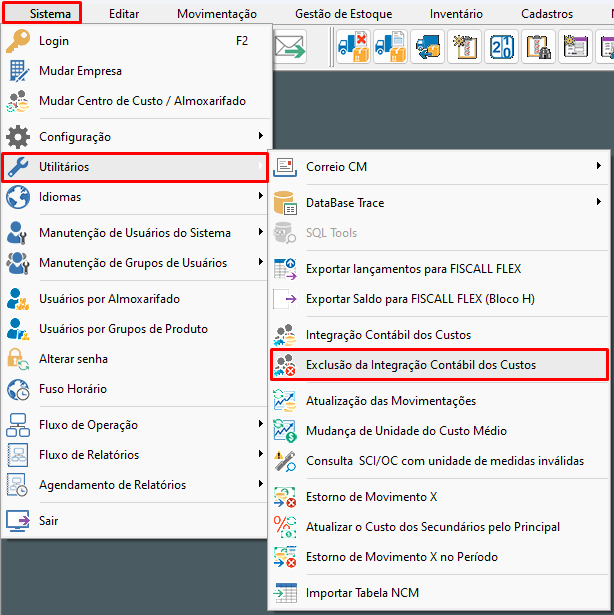Screen dimensions: 614x615
Task: Click the SQL Tools database-magnifier icon
Action: click(285, 233)
